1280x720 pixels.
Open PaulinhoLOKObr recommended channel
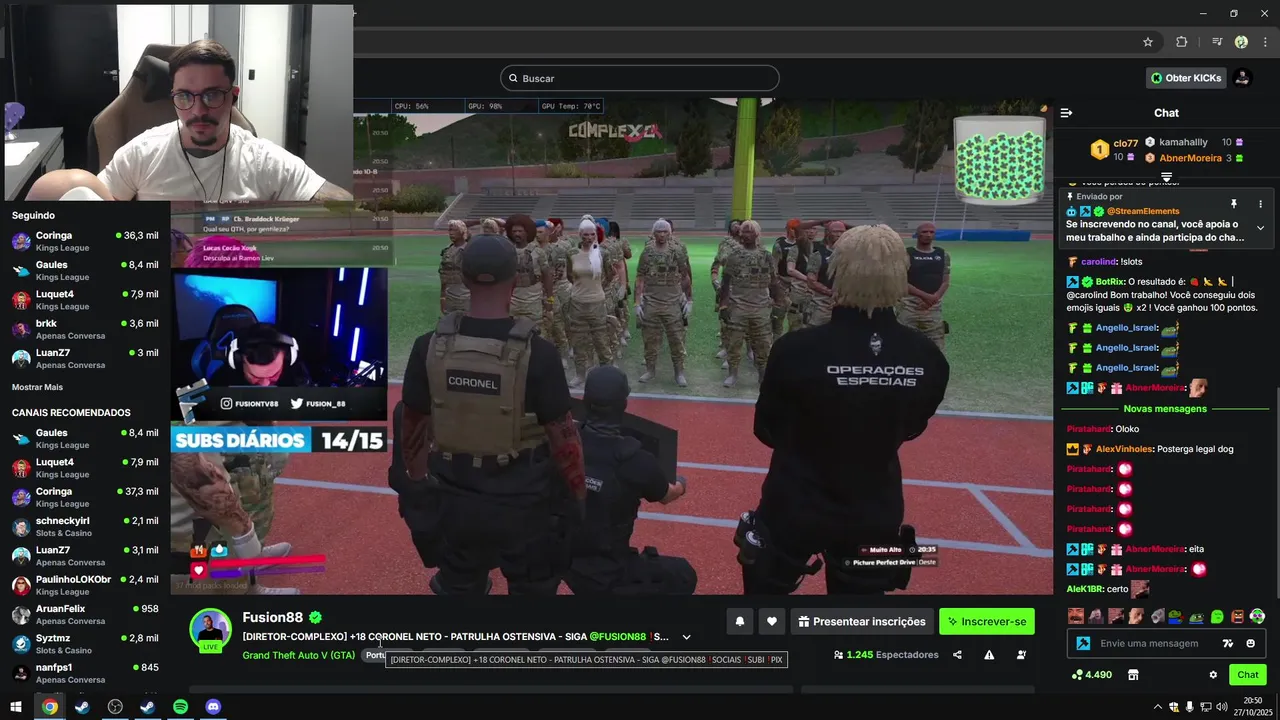(x=85, y=585)
